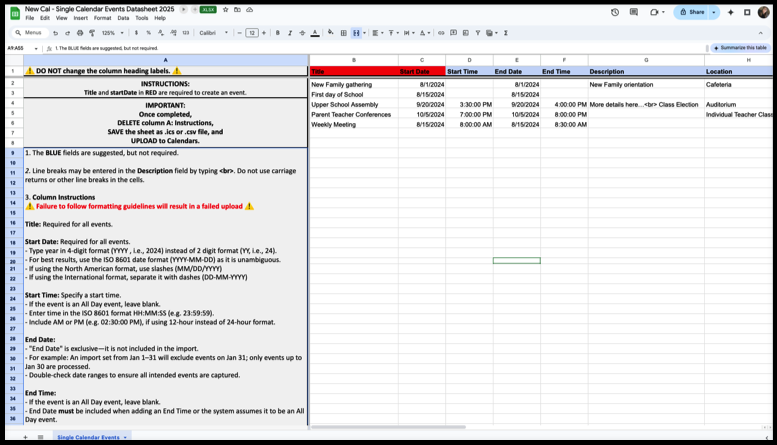Open the functions sigma menu
The height and width of the screenshot is (445, 777).
pos(505,33)
